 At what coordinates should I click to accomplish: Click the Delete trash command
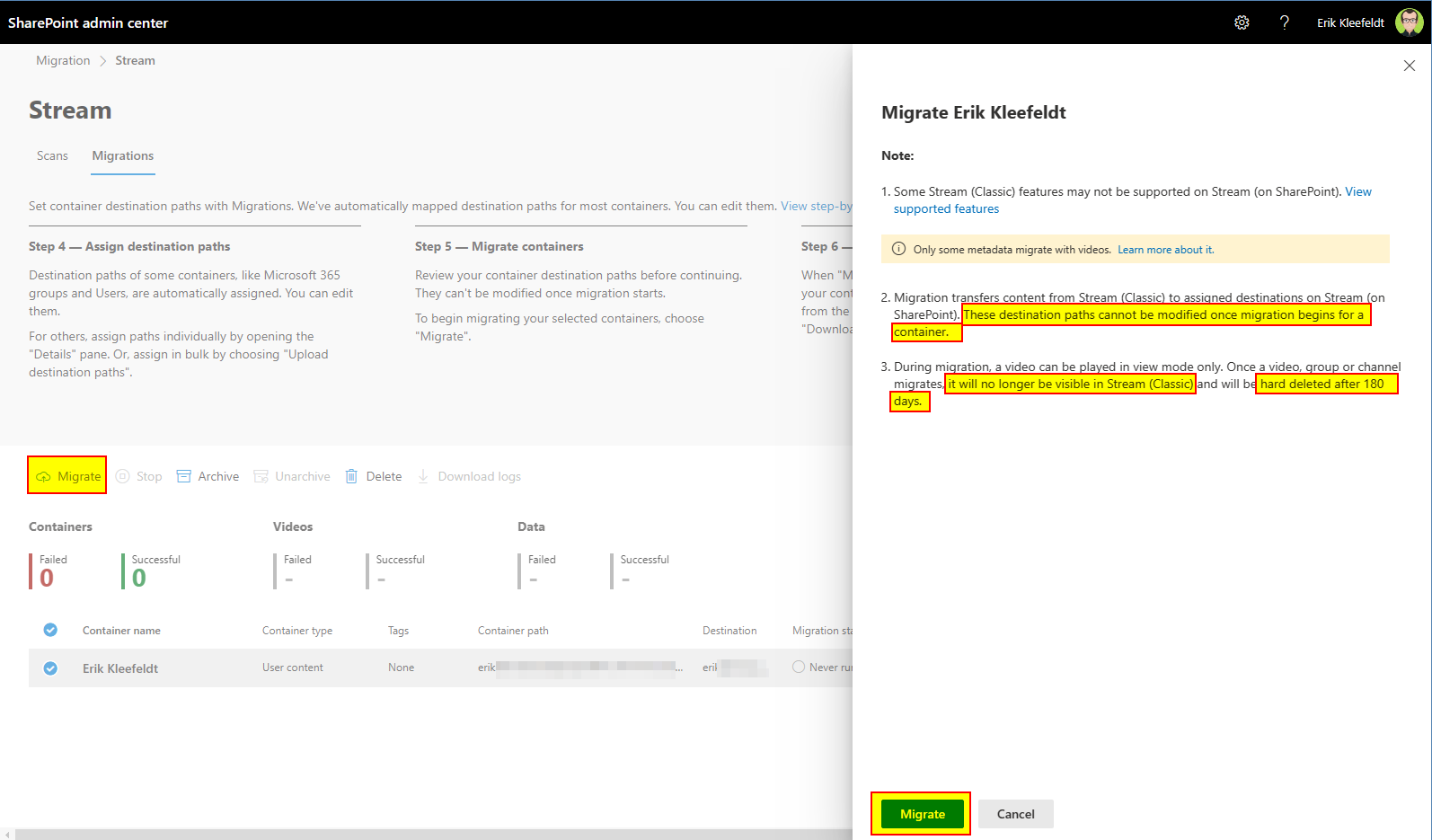(374, 476)
